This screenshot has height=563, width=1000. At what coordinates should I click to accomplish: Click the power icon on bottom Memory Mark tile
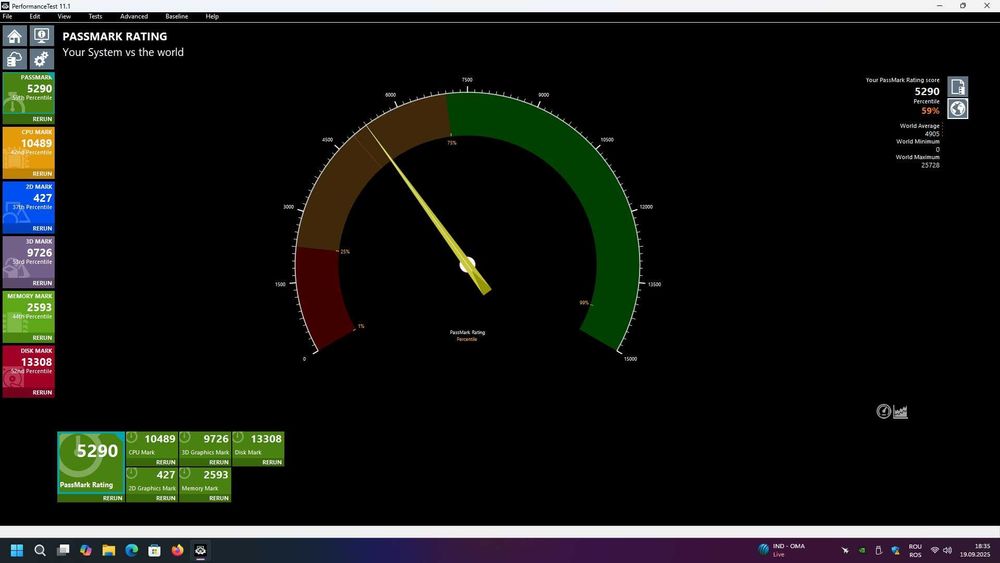tap(185, 473)
